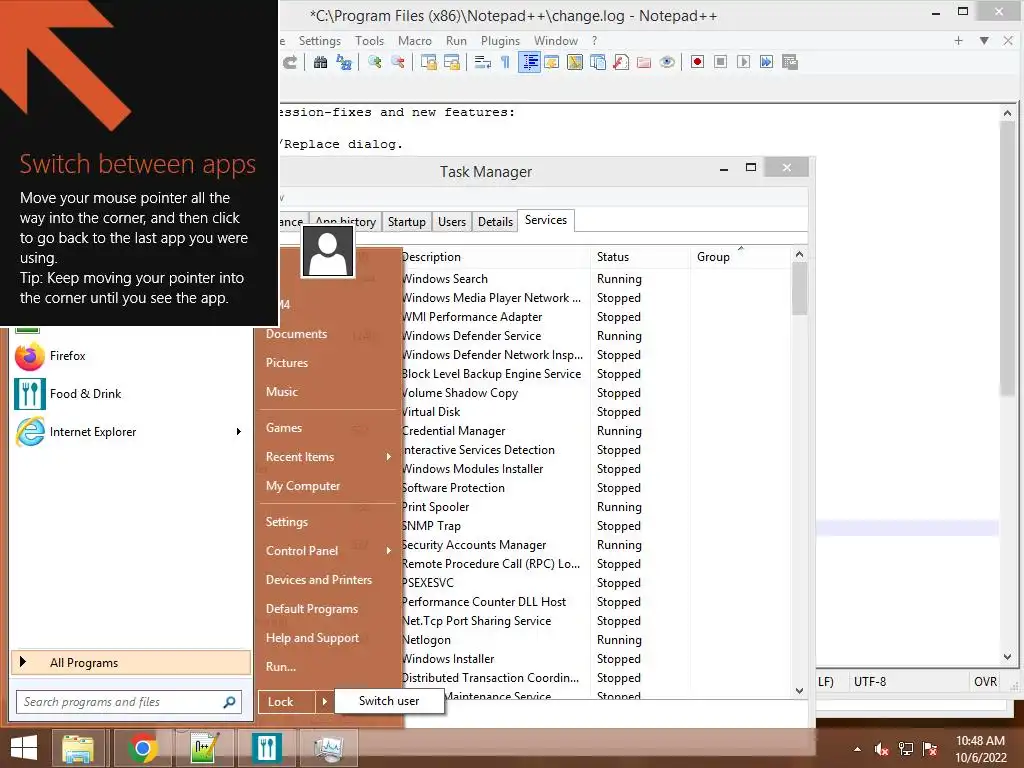Sort services by the Status column header
Image resolution: width=1024 pixels, height=768 pixels.
pyautogui.click(x=640, y=257)
